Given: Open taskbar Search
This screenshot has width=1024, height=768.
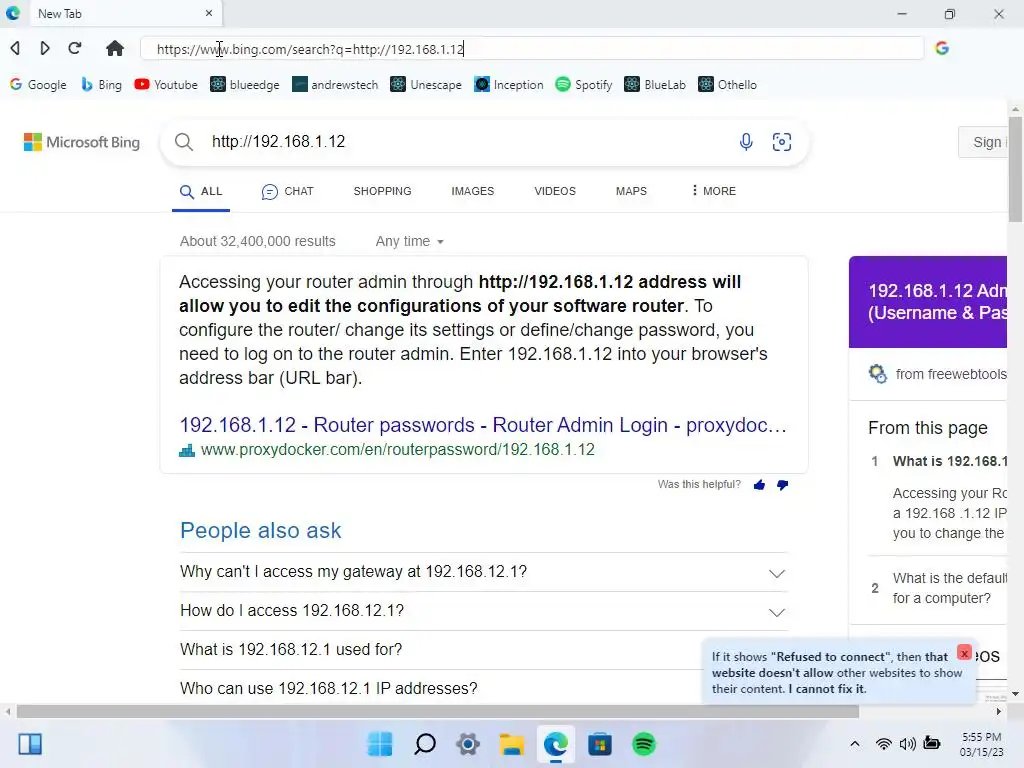Looking at the screenshot, I should tap(425, 744).
